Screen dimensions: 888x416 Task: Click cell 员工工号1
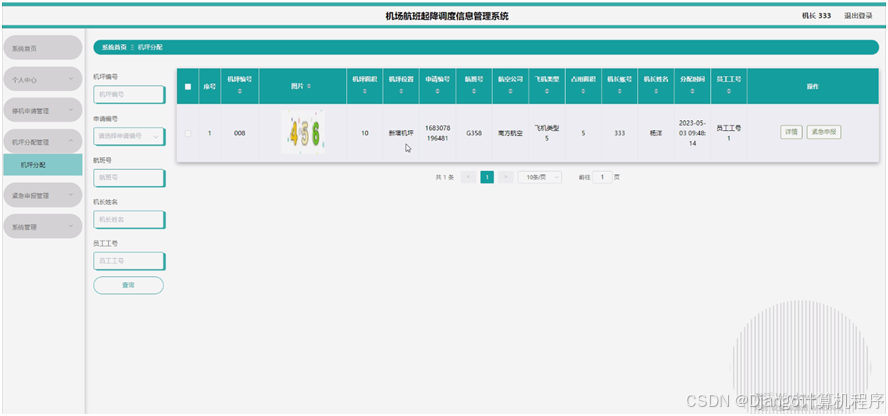(x=729, y=133)
